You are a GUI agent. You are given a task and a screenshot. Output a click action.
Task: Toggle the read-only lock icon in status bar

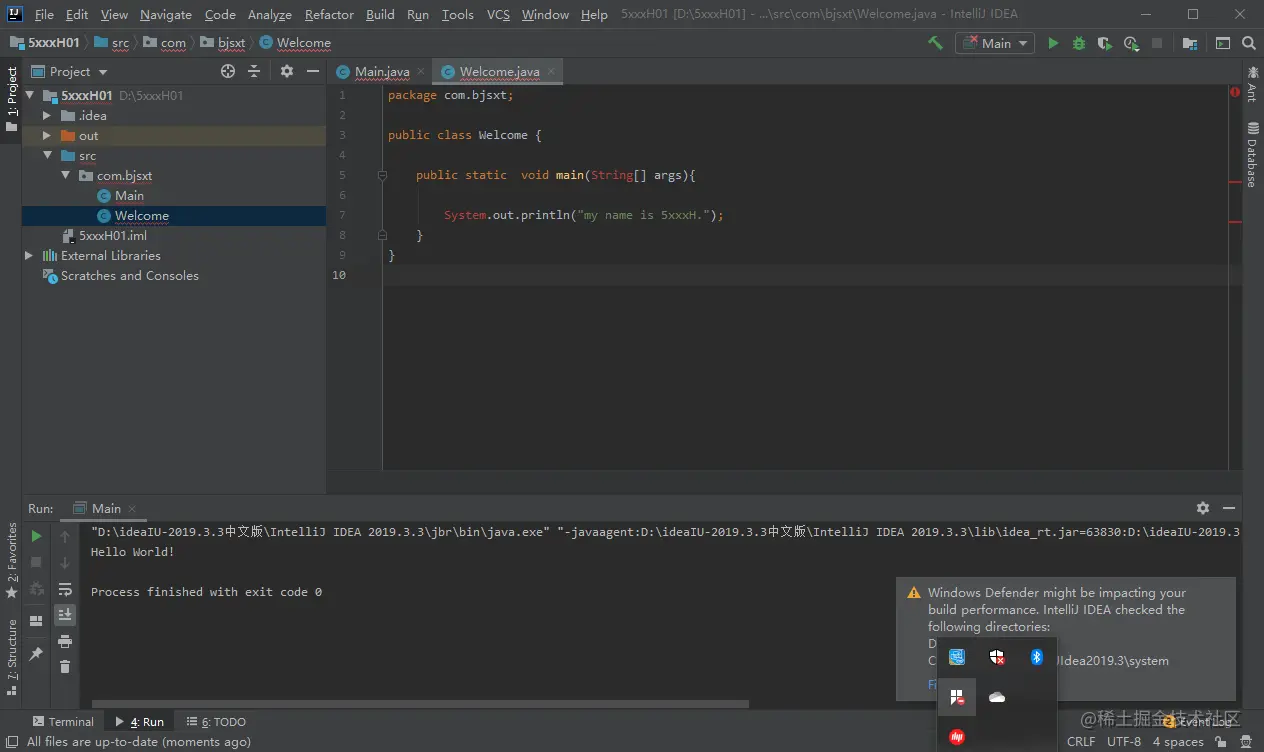pos(1220,742)
